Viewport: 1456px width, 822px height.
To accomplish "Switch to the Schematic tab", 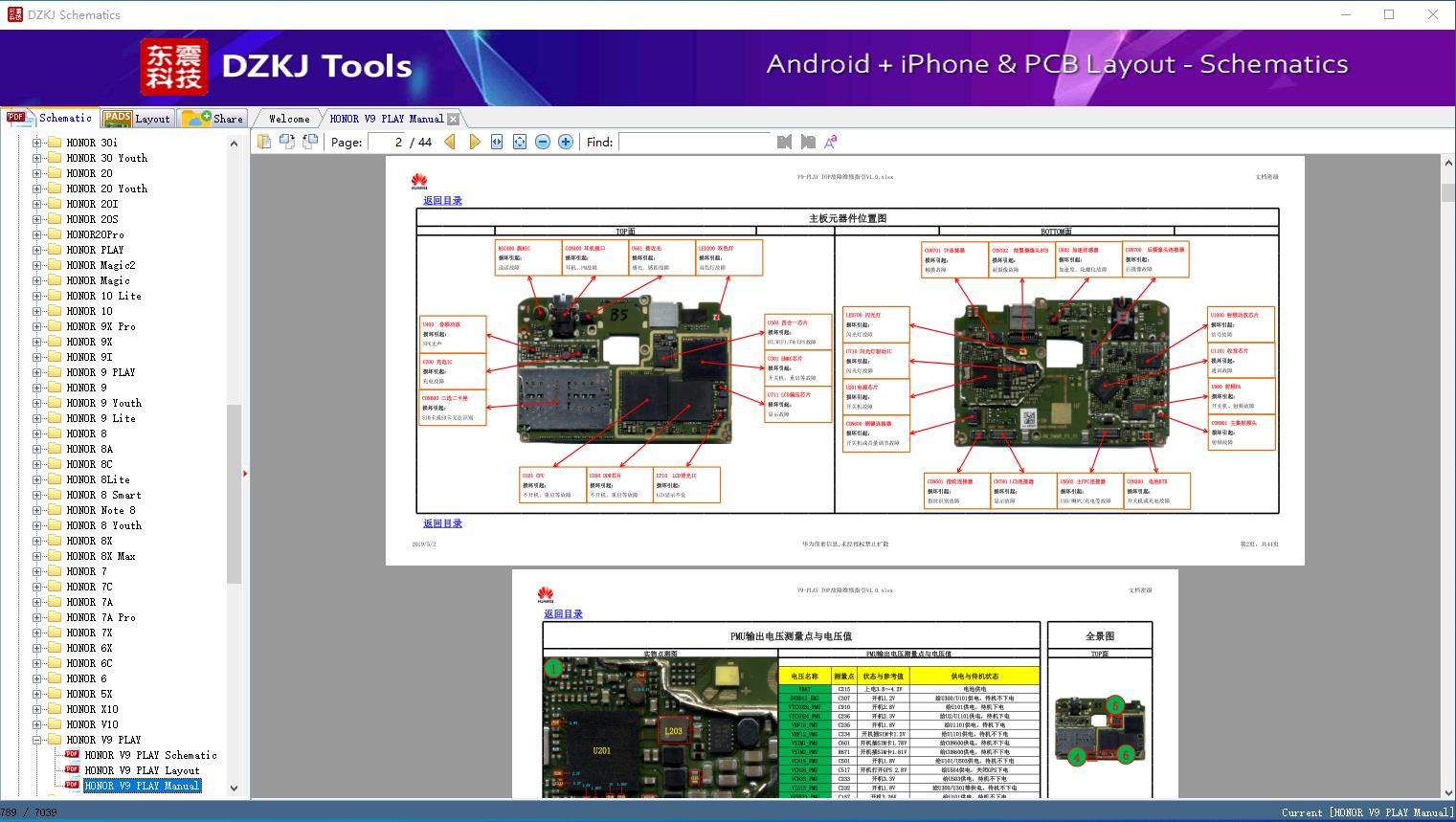I will tap(50, 118).
